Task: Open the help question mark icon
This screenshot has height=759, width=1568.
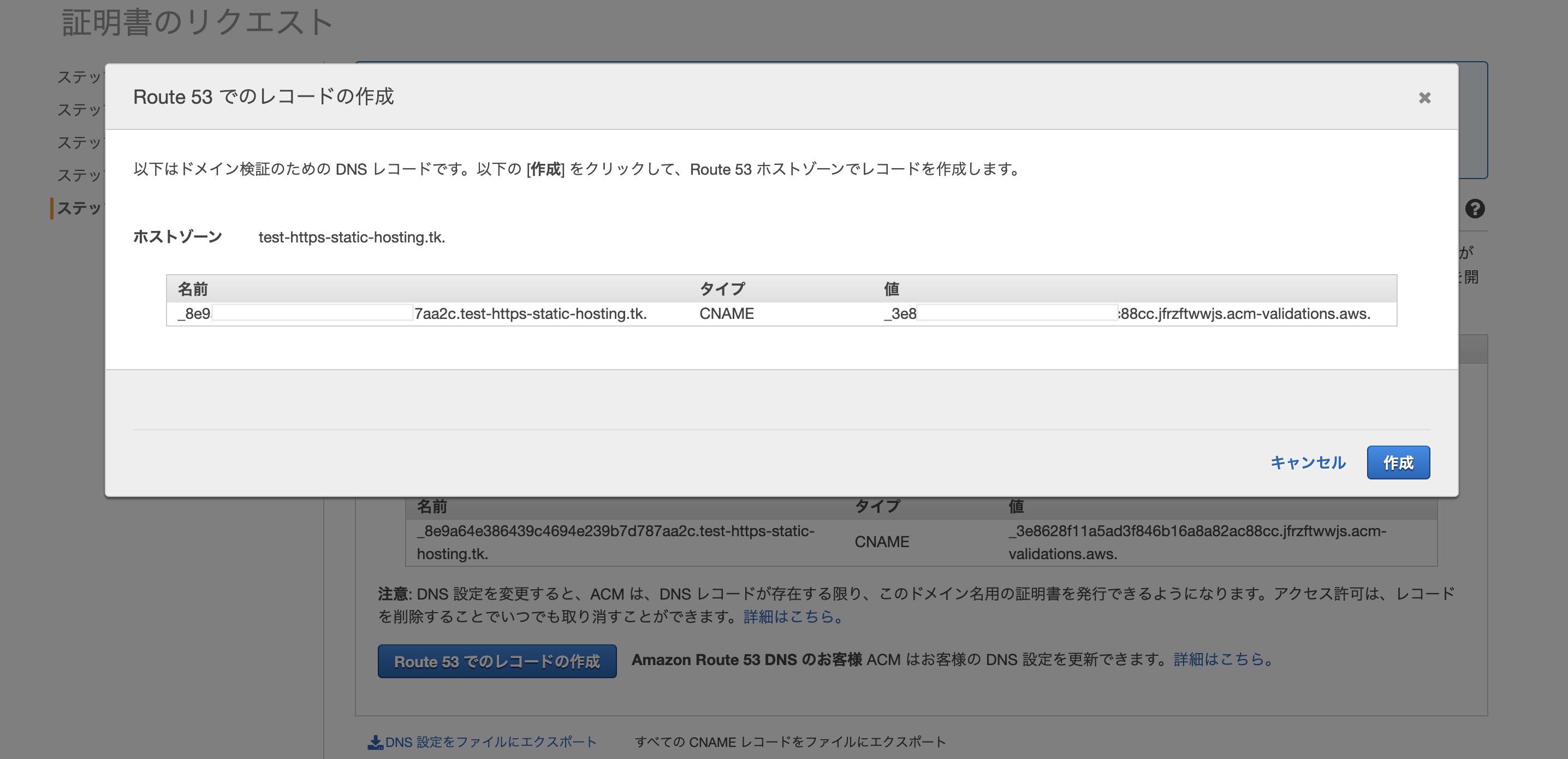Action: [1474, 209]
